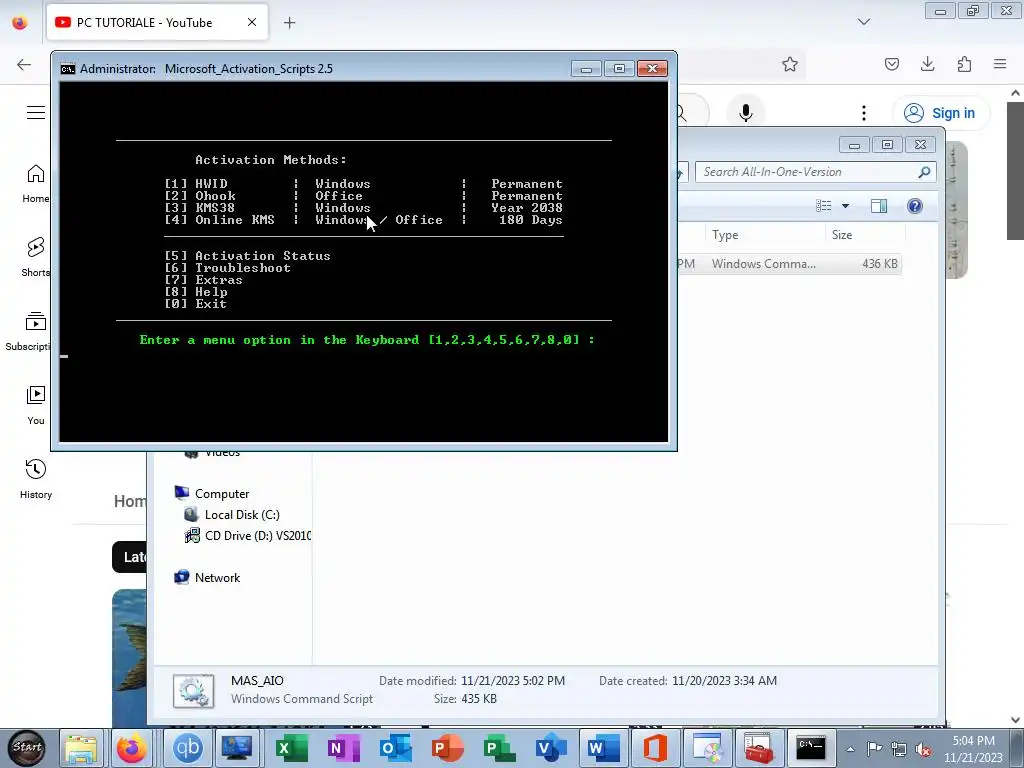Save to Pocket in Firefox toolbar
Screen dimensions: 1024x768
click(891, 64)
